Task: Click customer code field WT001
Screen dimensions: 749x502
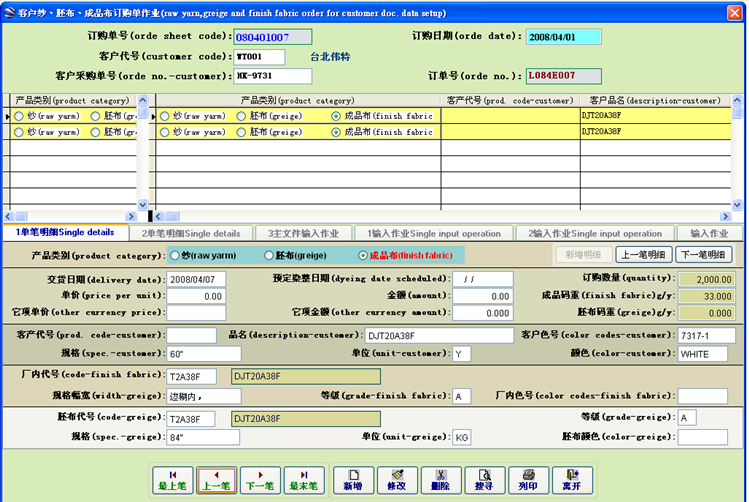Action: [x=259, y=57]
